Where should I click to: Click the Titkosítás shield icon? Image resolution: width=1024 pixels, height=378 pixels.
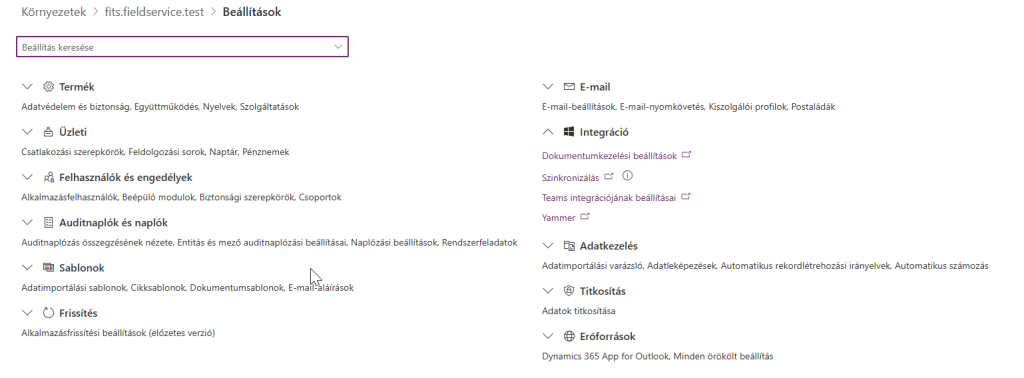pos(569,291)
